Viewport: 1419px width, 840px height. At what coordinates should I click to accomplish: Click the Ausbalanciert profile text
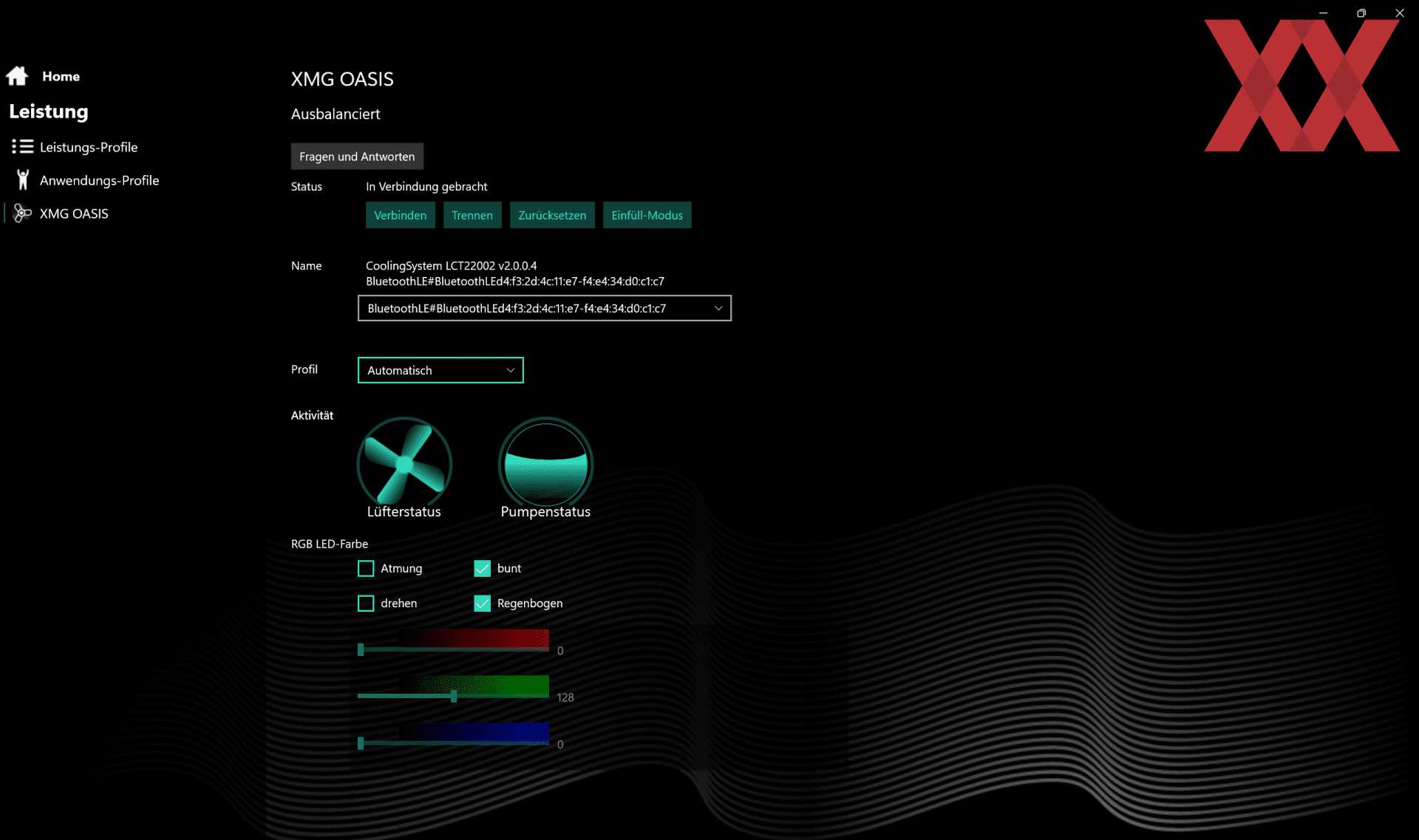(336, 114)
